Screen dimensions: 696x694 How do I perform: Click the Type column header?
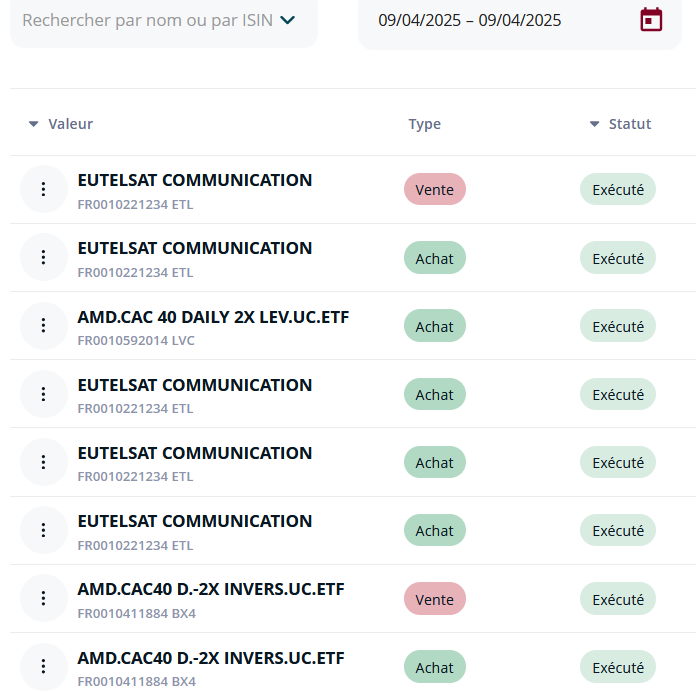coord(425,124)
